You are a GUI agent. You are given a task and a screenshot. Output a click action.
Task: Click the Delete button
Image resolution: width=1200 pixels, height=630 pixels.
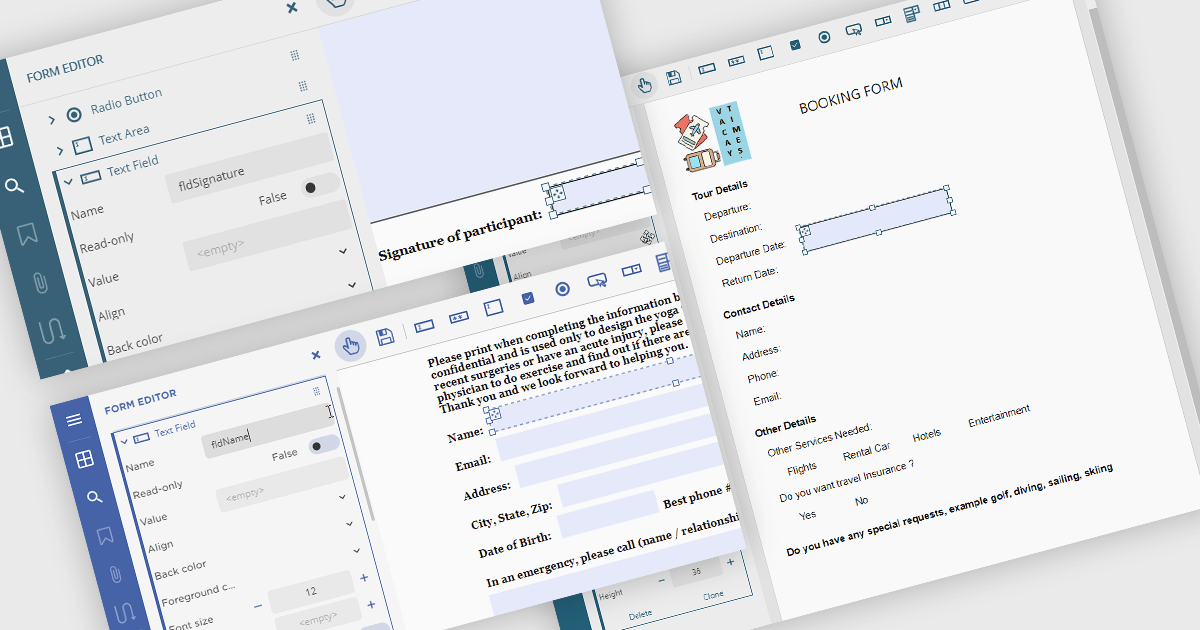coord(640,614)
